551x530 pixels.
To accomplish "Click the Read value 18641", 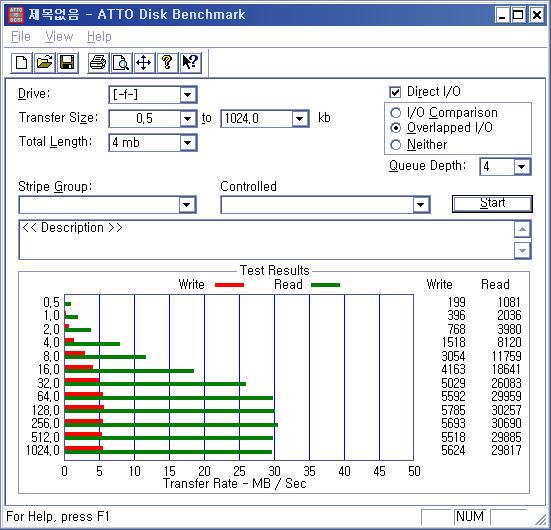I will (506, 369).
